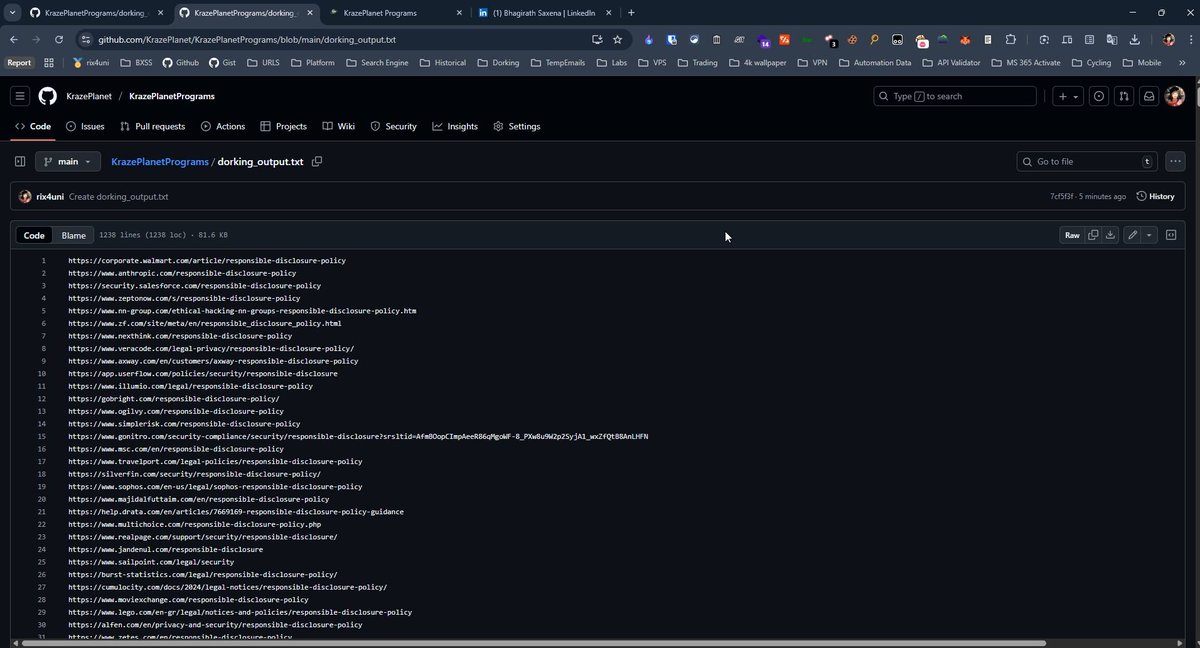Select the Code view toggle
1200x648 pixels.
[34, 235]
